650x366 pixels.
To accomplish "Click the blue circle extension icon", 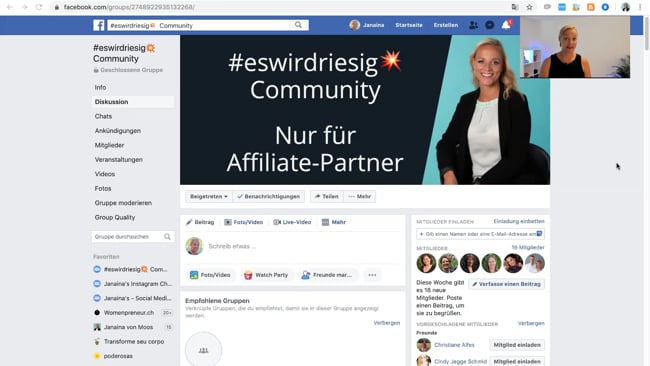I will pos(605,7).
